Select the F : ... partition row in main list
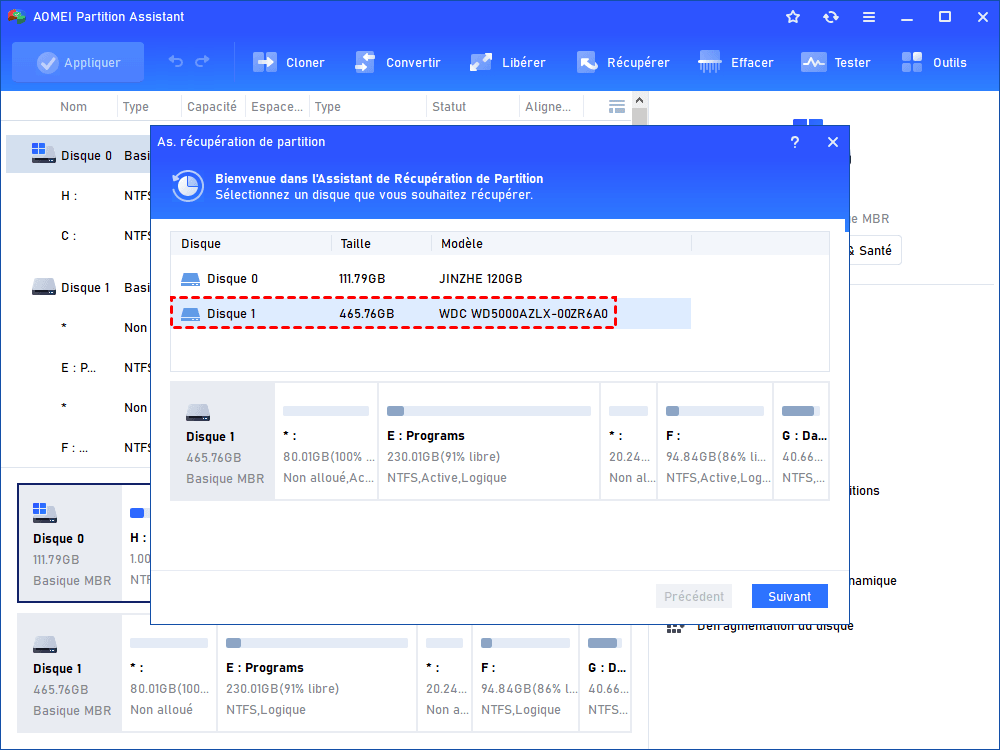Viewport: 1000px width, 750px height. [x=78, y=448]
